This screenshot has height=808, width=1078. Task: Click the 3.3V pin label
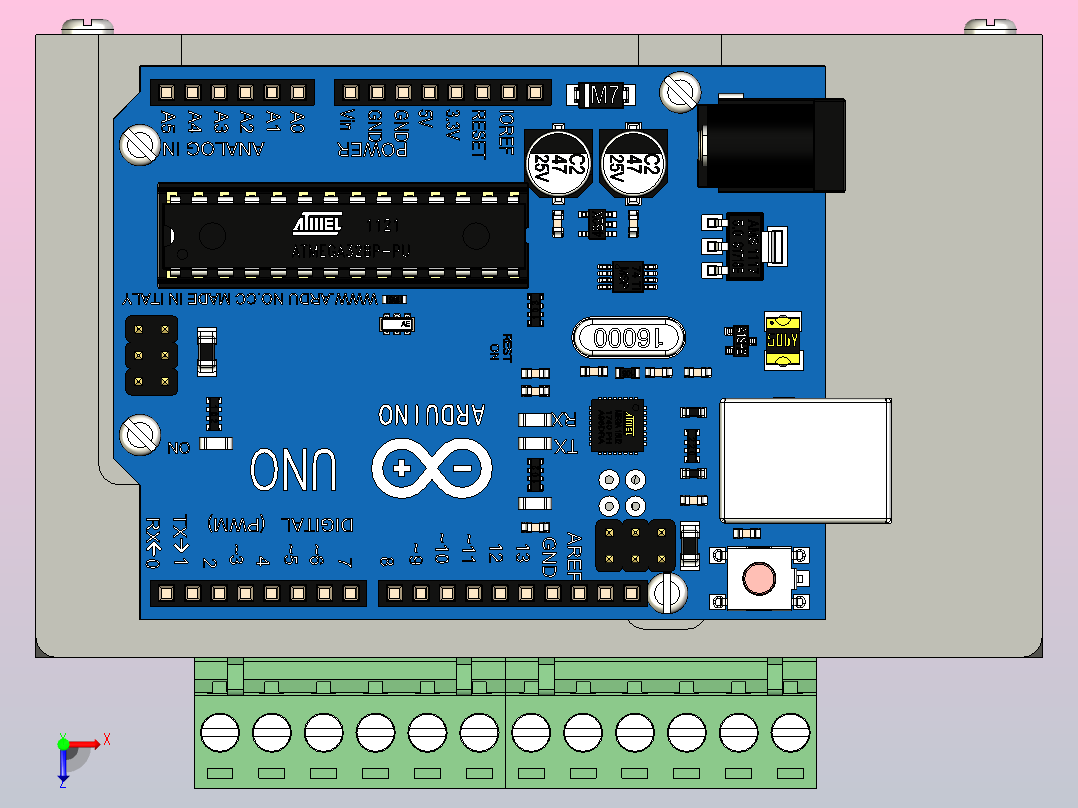tap(452, 124)
